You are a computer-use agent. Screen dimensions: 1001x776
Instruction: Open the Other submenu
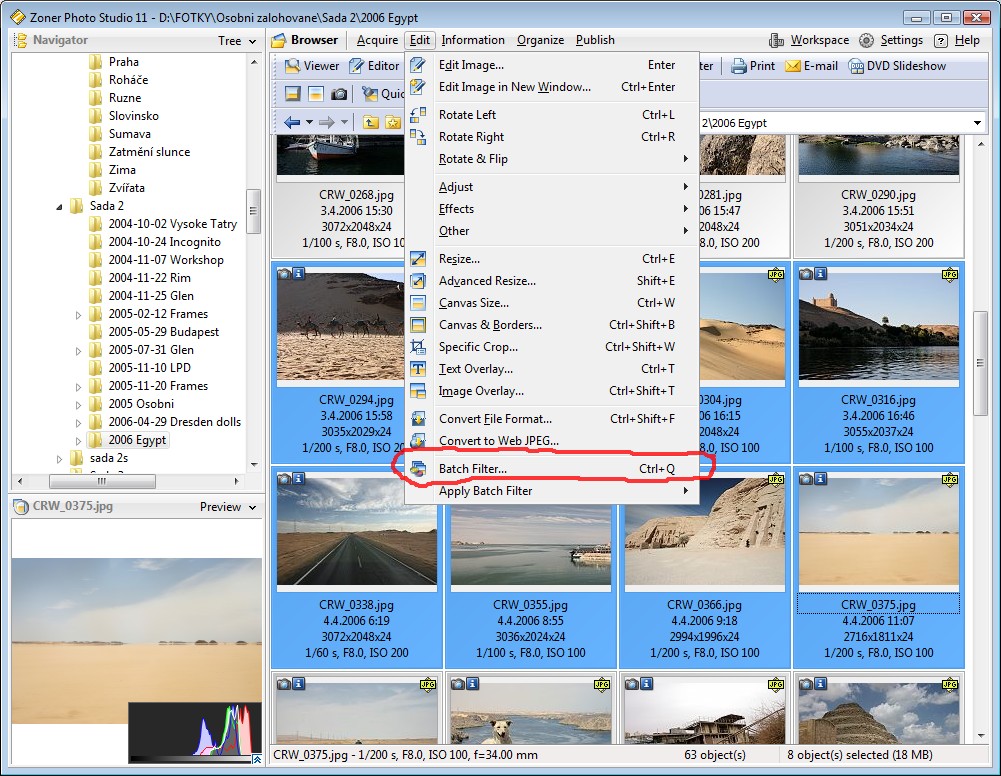(x=552, y=231)
